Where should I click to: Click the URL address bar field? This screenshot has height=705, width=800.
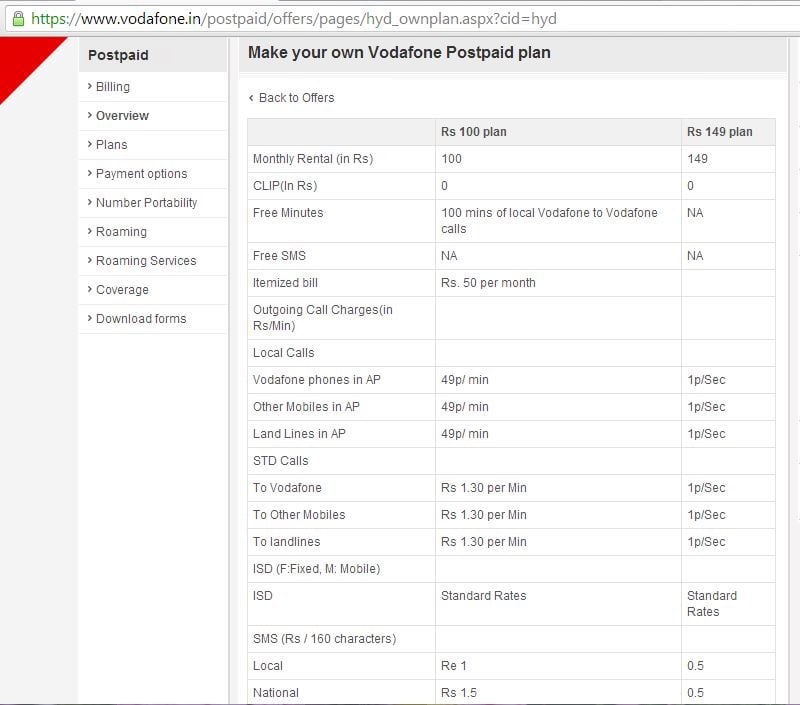[x=403, y=19]
